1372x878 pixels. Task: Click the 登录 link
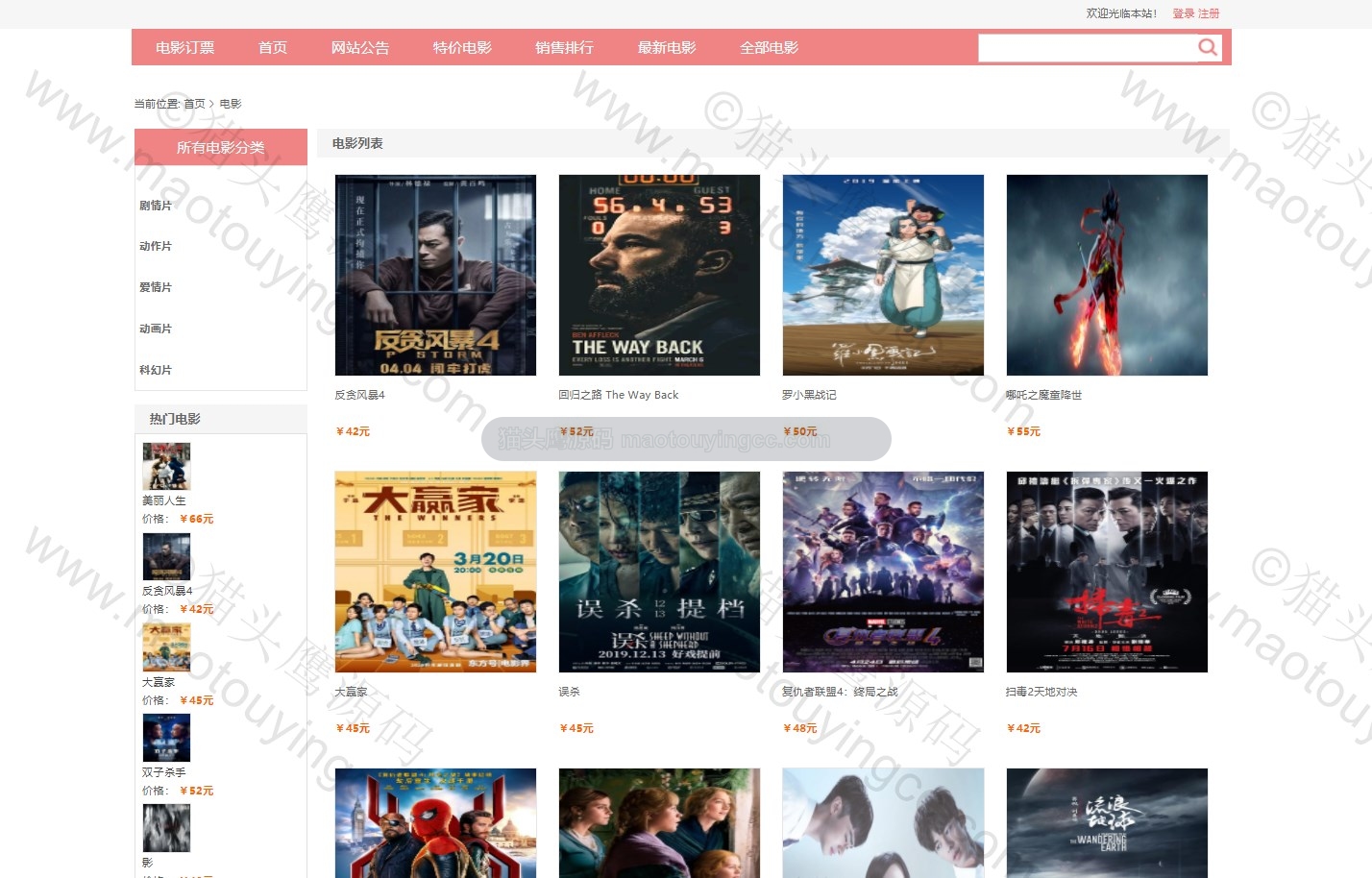1183,13
